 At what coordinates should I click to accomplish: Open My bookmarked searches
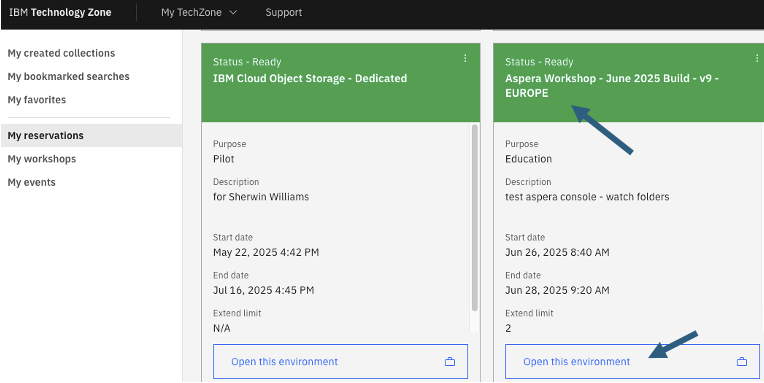[69, 77]
